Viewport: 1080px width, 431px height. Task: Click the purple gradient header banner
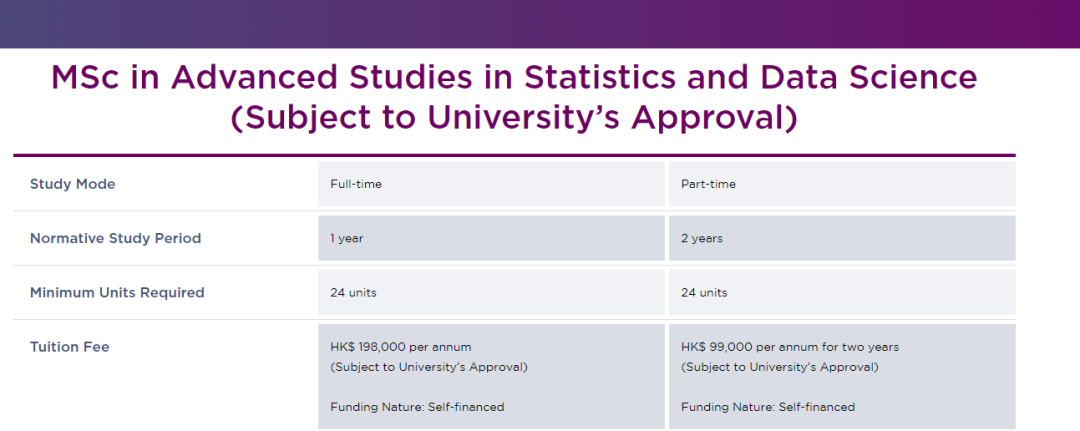tap(540, 24)
